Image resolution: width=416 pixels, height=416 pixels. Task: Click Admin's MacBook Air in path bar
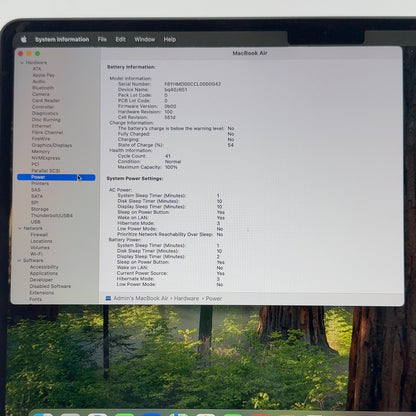coord(141,298)
